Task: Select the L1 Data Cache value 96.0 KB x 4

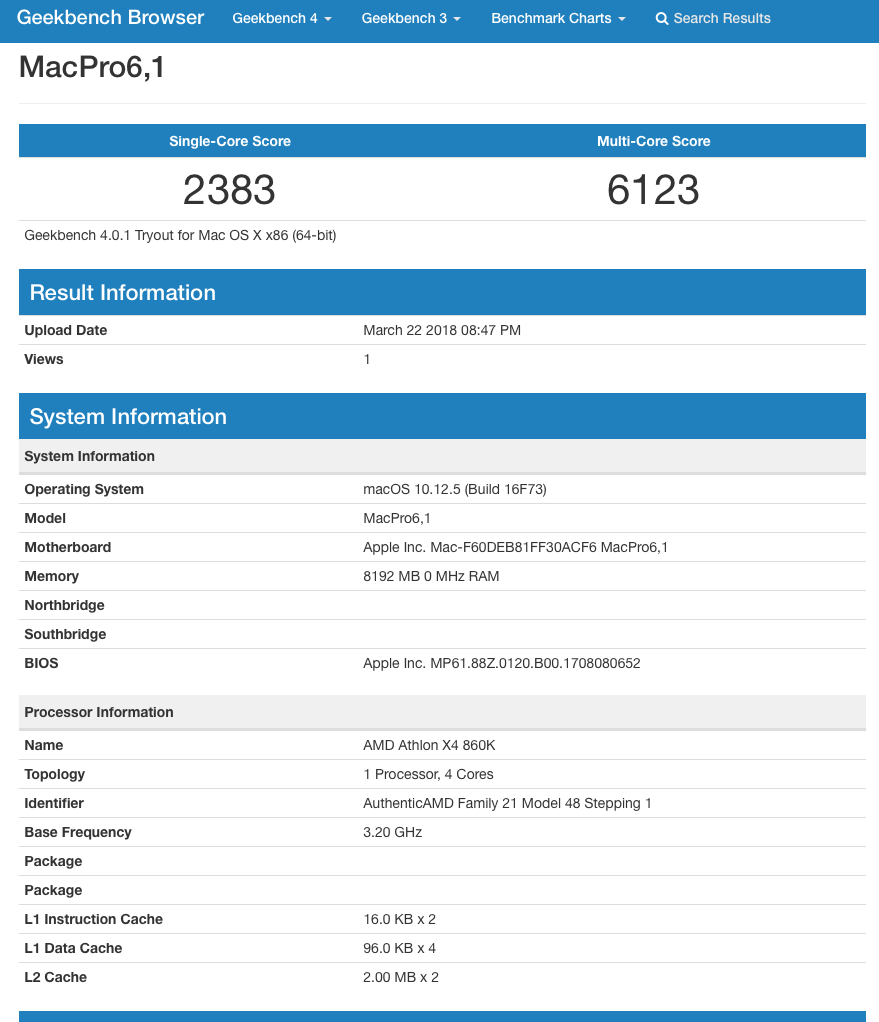Action: 399,948
